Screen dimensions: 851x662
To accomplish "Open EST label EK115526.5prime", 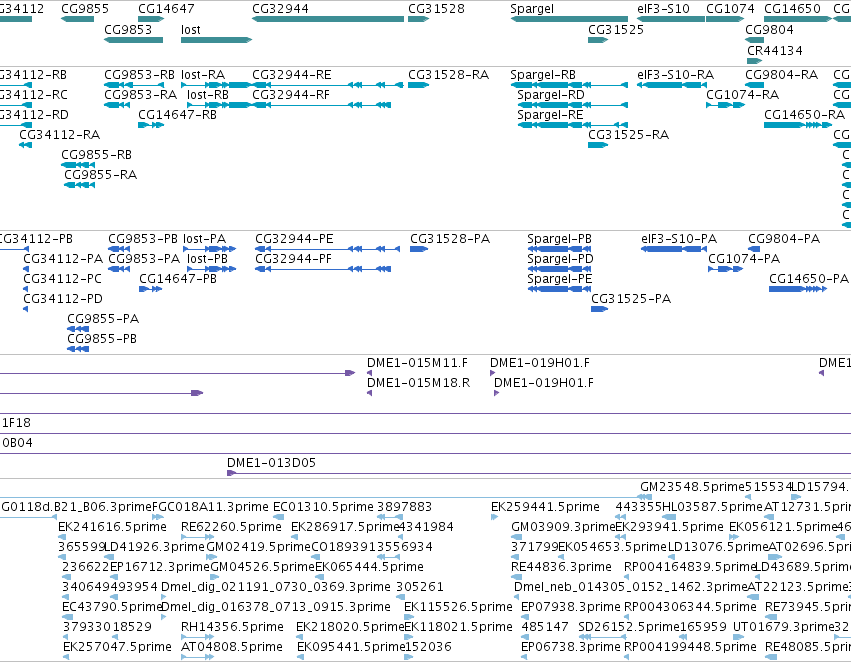I will pos(458,607).
